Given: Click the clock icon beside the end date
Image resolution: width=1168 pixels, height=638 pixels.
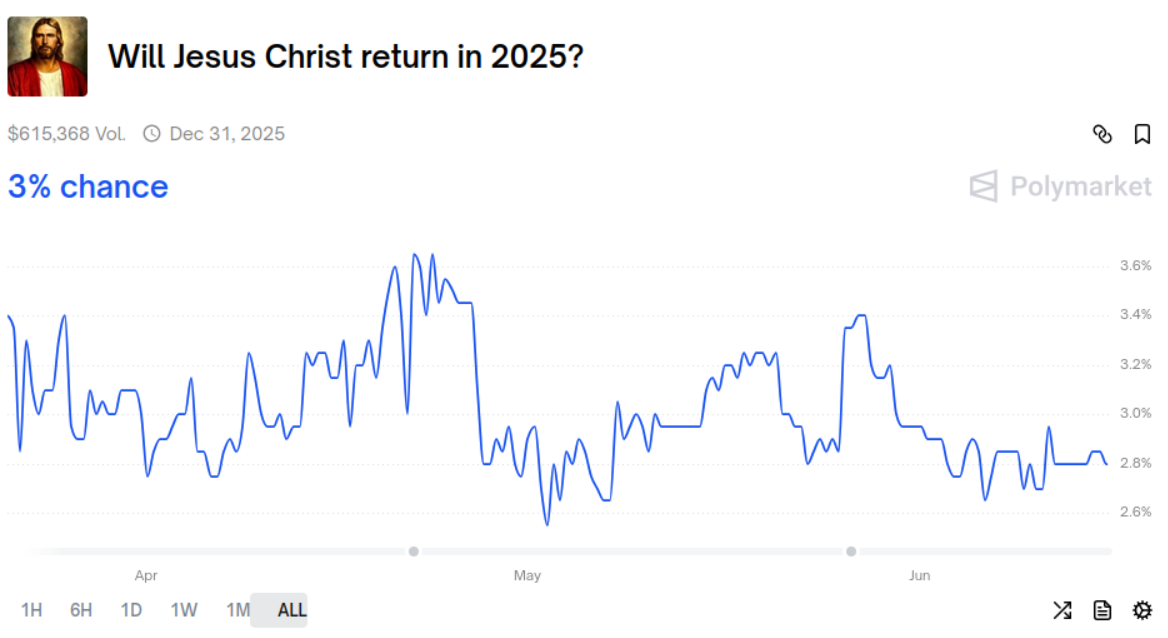Looking at the screenshot, I should (x=152, y=134).
